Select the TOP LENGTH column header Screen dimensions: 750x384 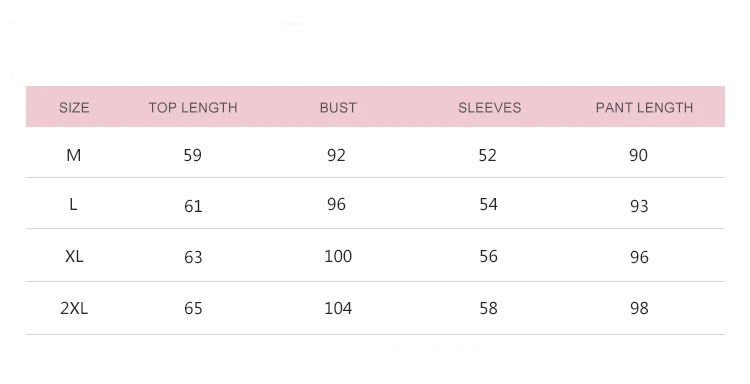pyautogui.click(x=193, y=108)
